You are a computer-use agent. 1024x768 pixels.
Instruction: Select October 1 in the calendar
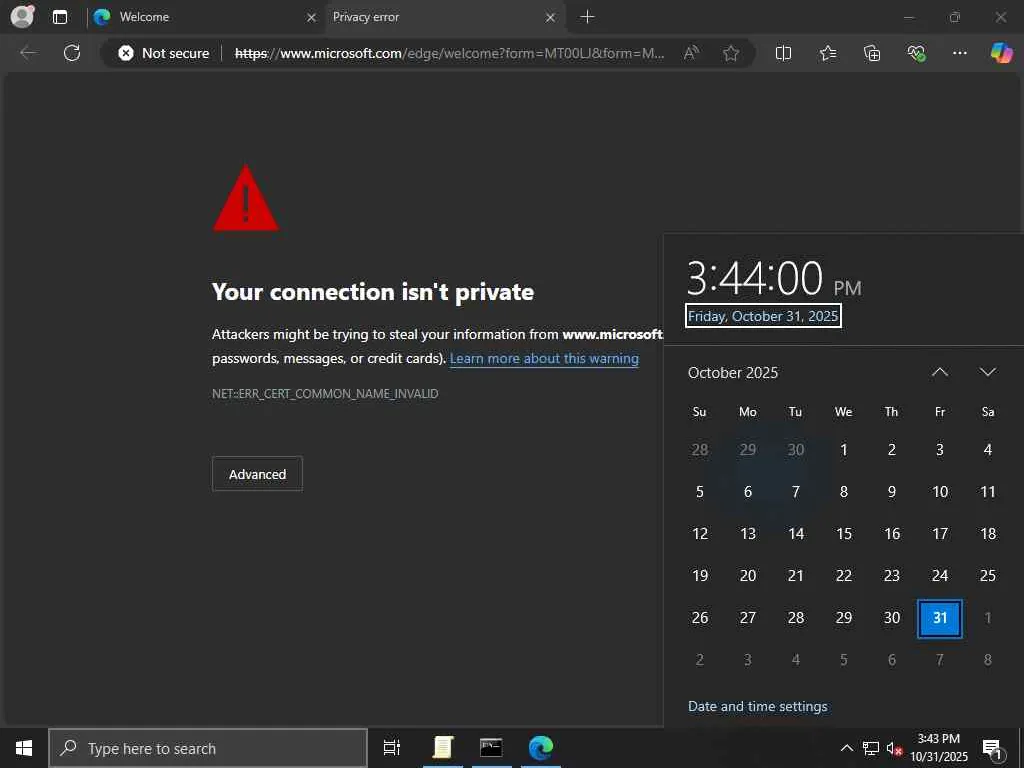[x=844, y=449]
